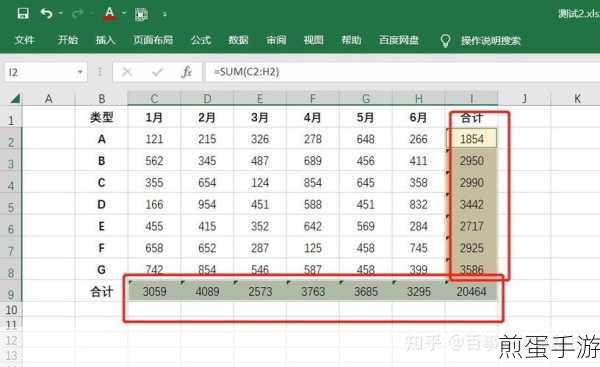The width and height of the screenshot is (600, 367).
Task: Click the Undo arrow icon
Action: [46, 14]
